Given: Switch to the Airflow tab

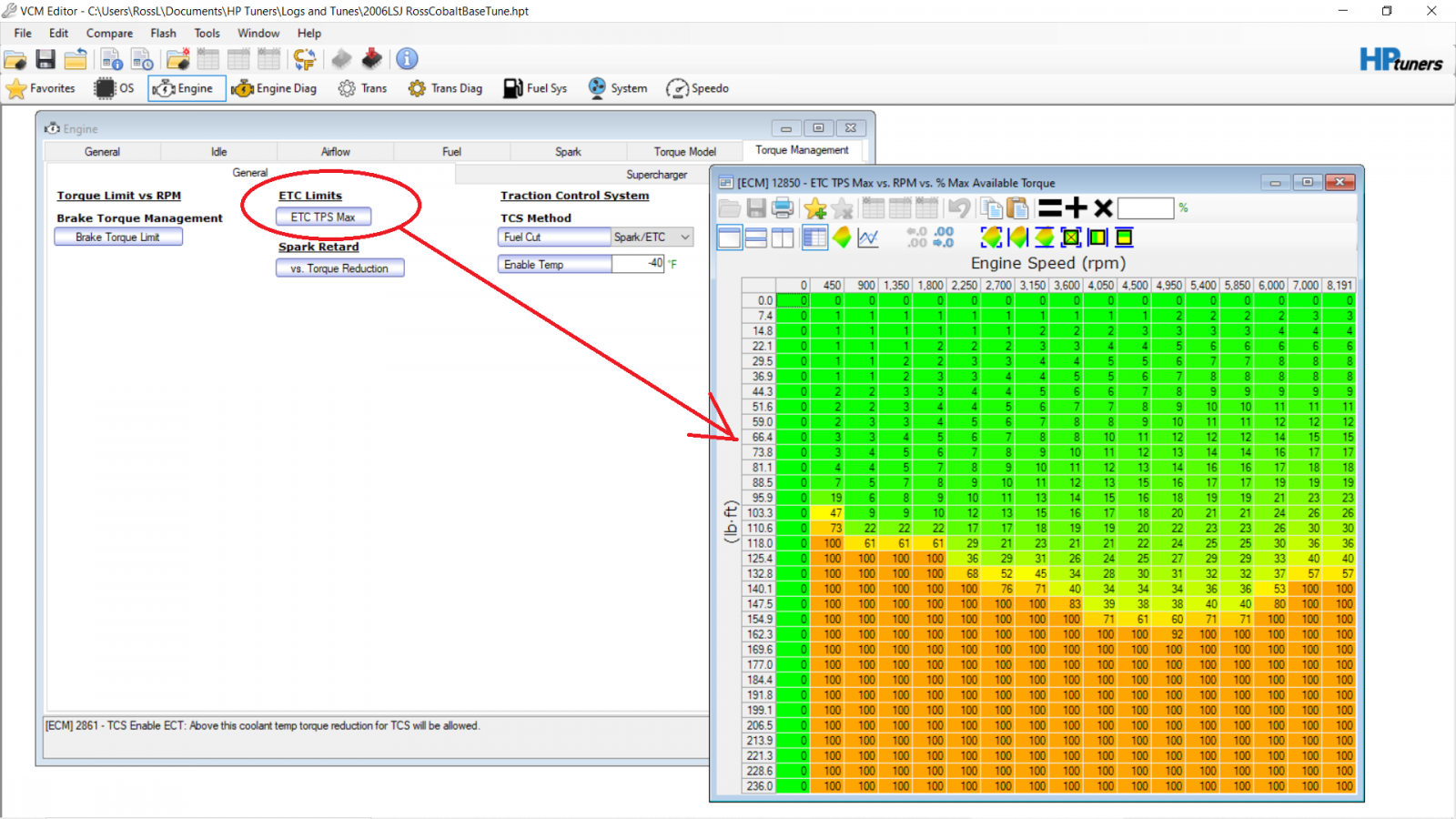Looking at the screenshot, I should 336,152.
